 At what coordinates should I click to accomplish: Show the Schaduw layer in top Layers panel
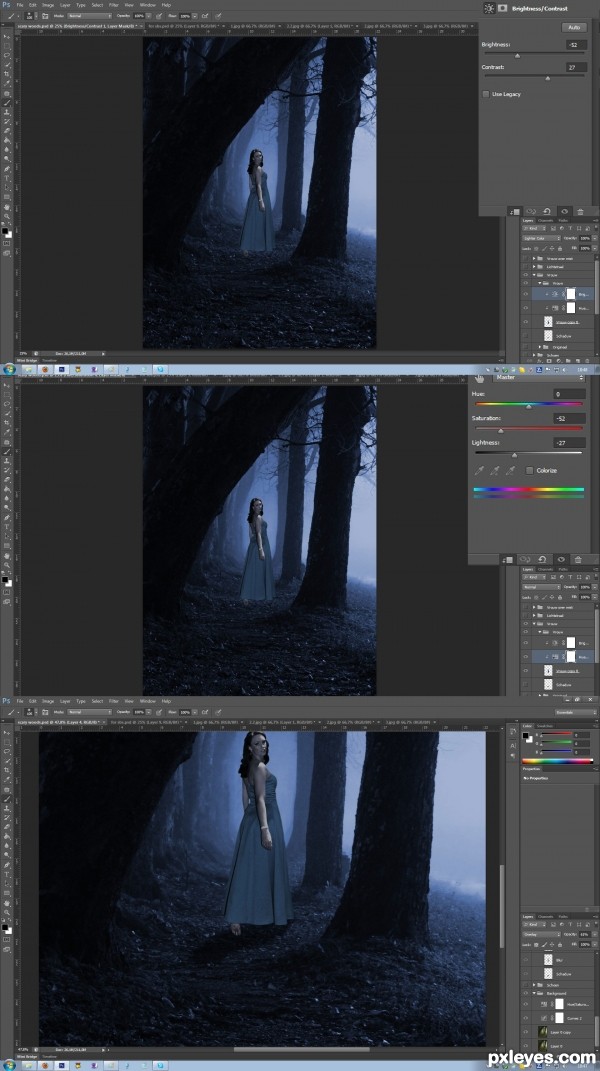pos(526,336)
